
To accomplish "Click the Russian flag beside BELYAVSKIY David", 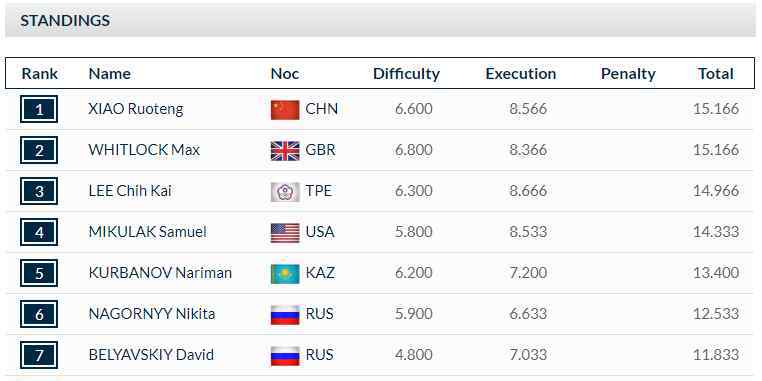I will point(285,355).
